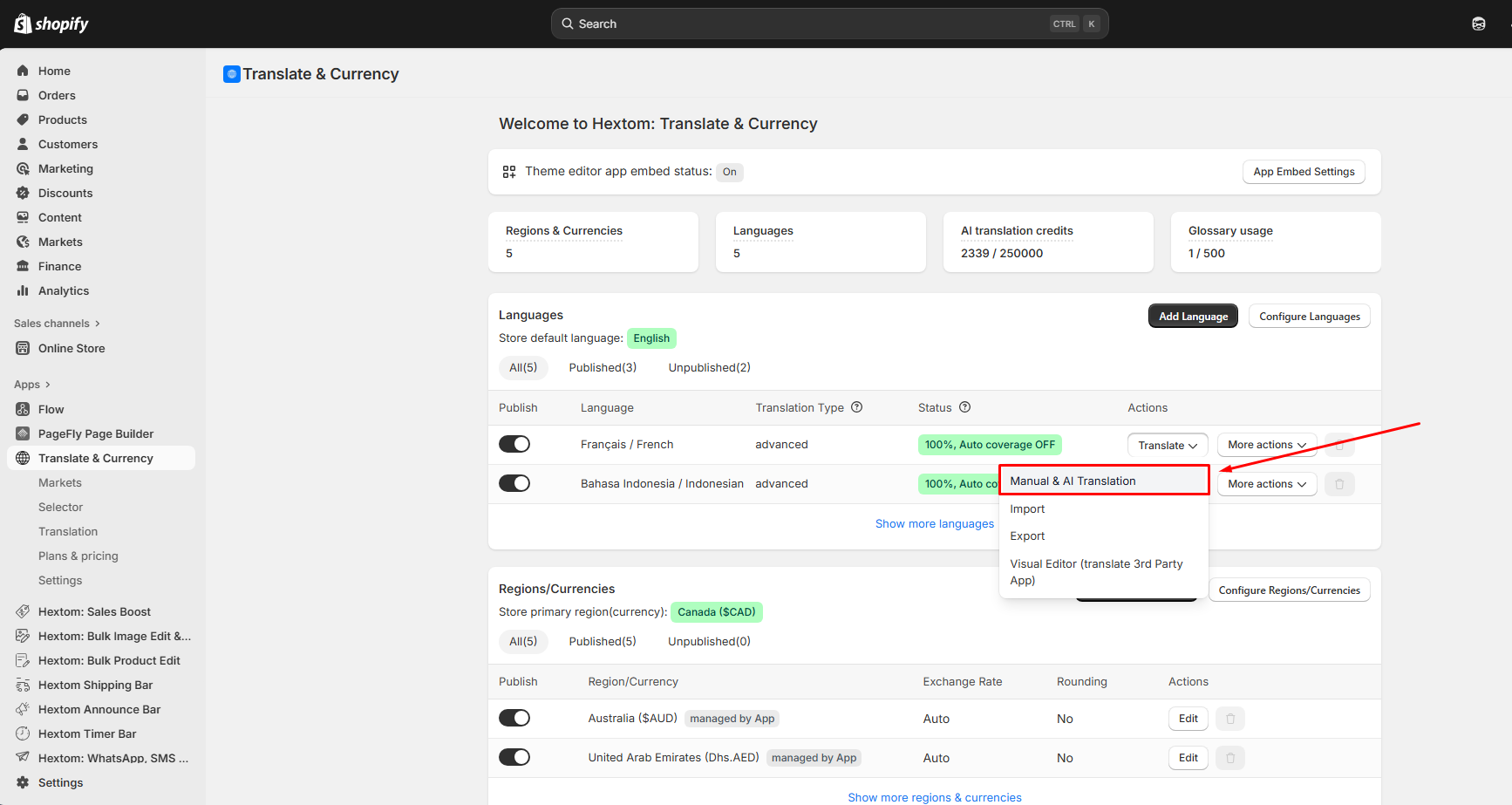Image resolution: width=1512 pixels, height=805 pixels.
Task: Click the Orders icon in sidebar
Action: tap(23, 95)
